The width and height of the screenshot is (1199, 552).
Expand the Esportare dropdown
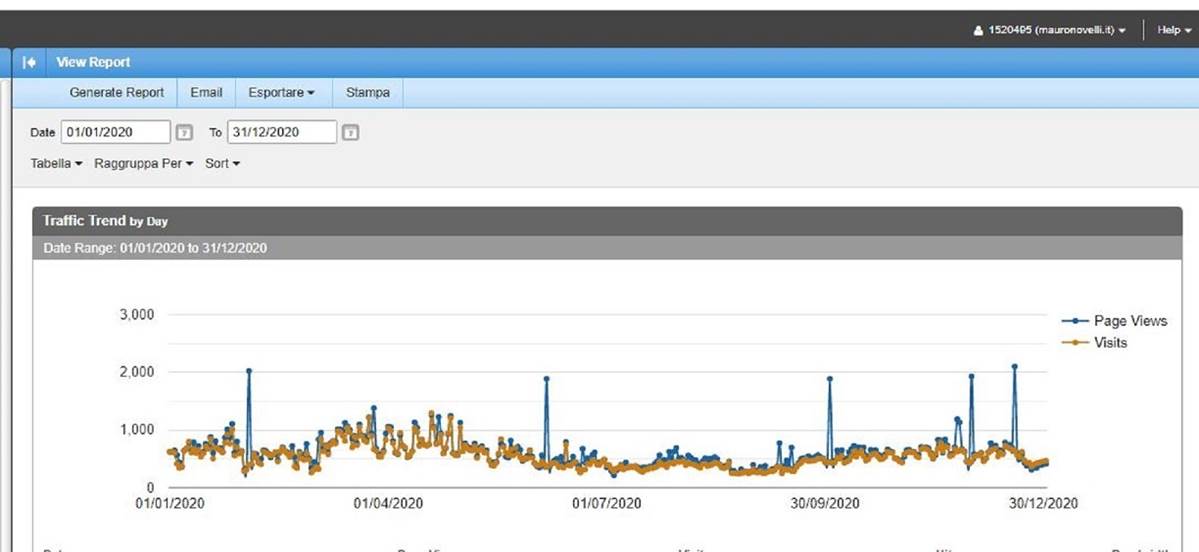click(281, 92)
